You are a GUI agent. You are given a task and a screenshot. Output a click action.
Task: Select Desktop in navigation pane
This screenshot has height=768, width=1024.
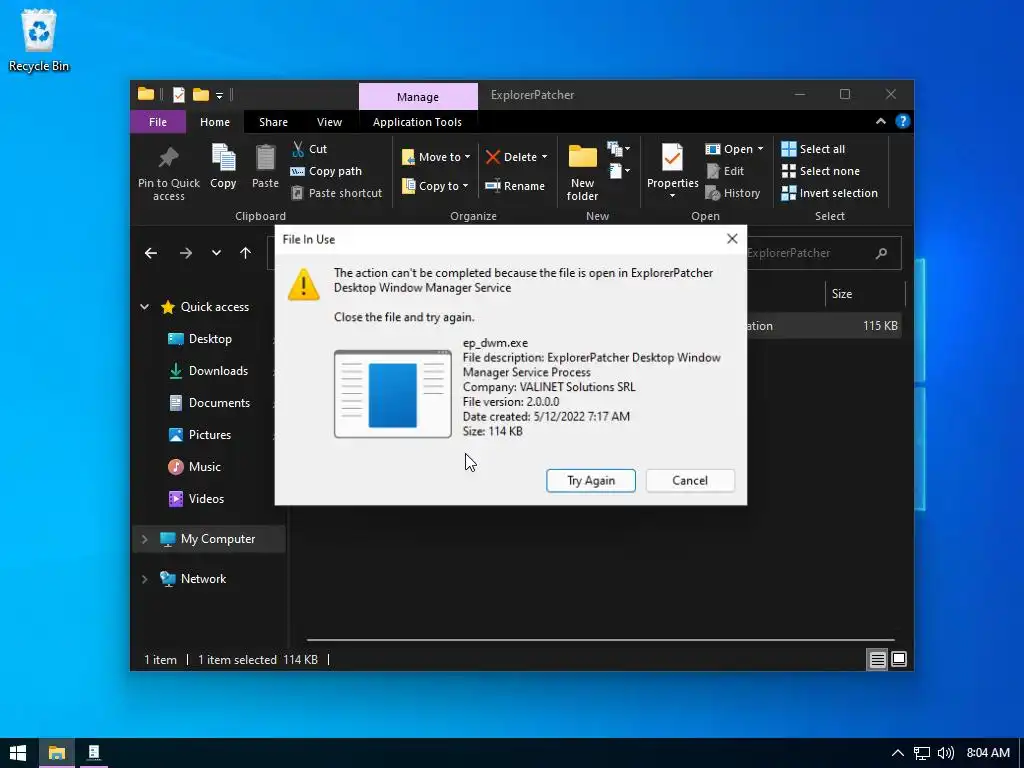tap(210, 339)
